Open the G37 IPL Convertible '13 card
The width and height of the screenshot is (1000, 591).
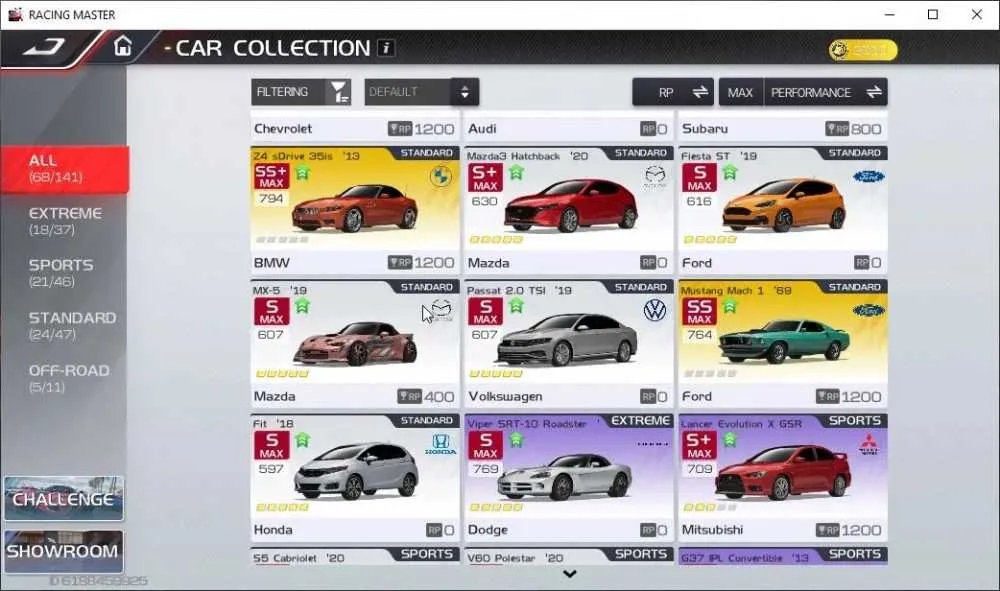click(783, 556)
